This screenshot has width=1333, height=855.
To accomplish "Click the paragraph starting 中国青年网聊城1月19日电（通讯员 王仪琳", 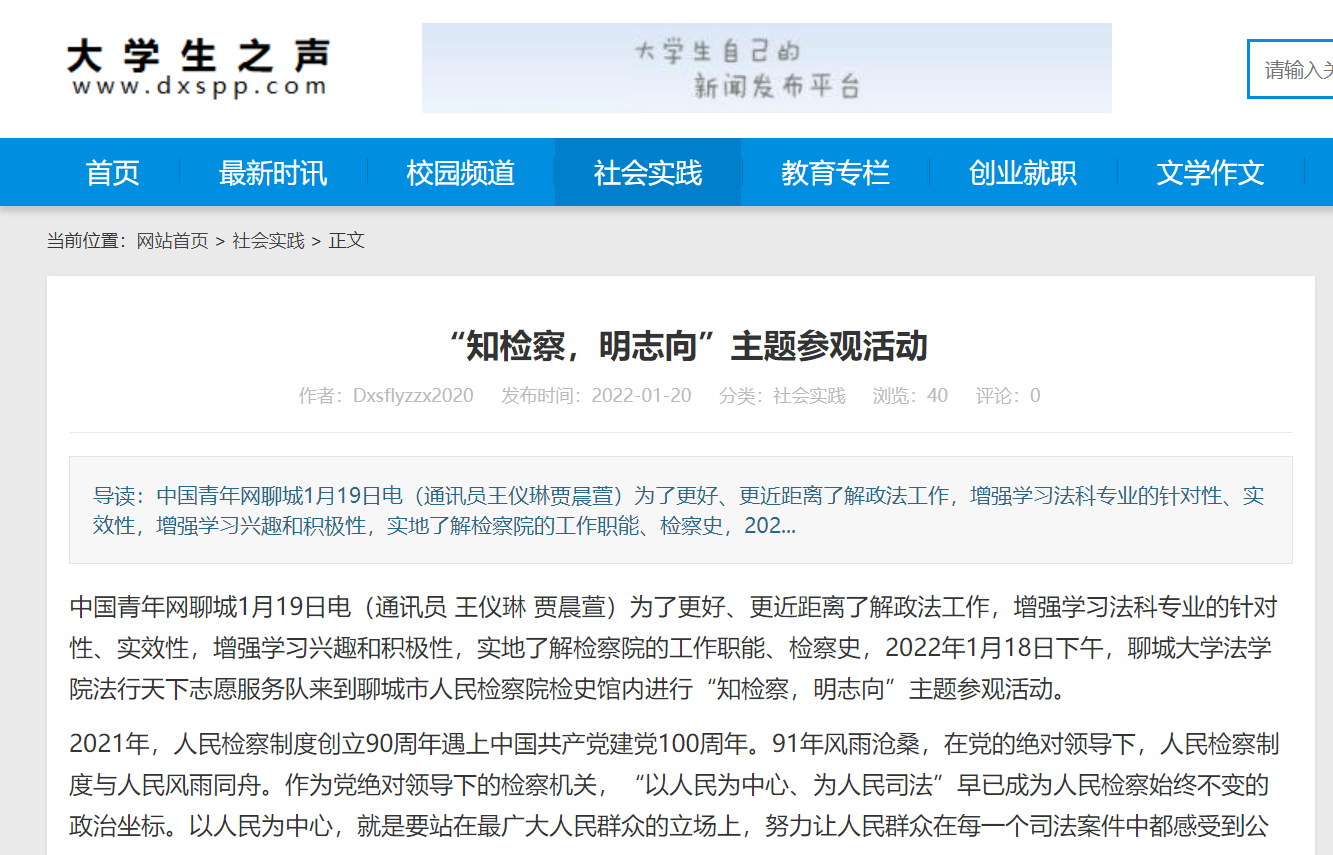I will 674,648.
